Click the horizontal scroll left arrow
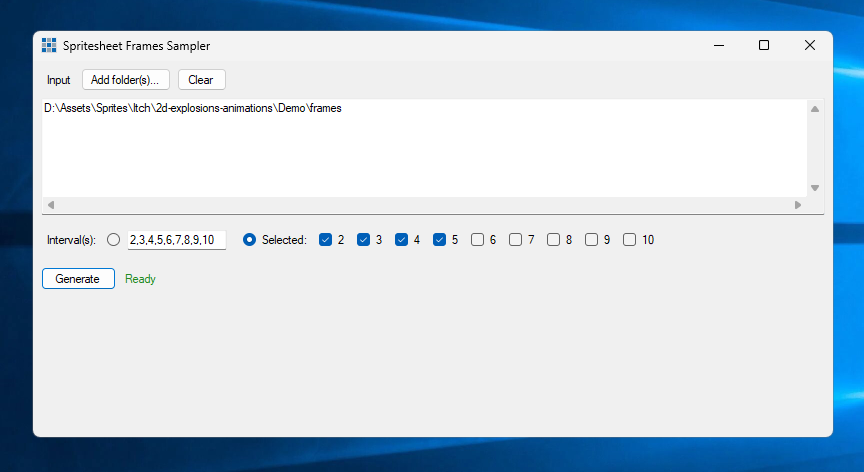864x472 pixels. 51,205
